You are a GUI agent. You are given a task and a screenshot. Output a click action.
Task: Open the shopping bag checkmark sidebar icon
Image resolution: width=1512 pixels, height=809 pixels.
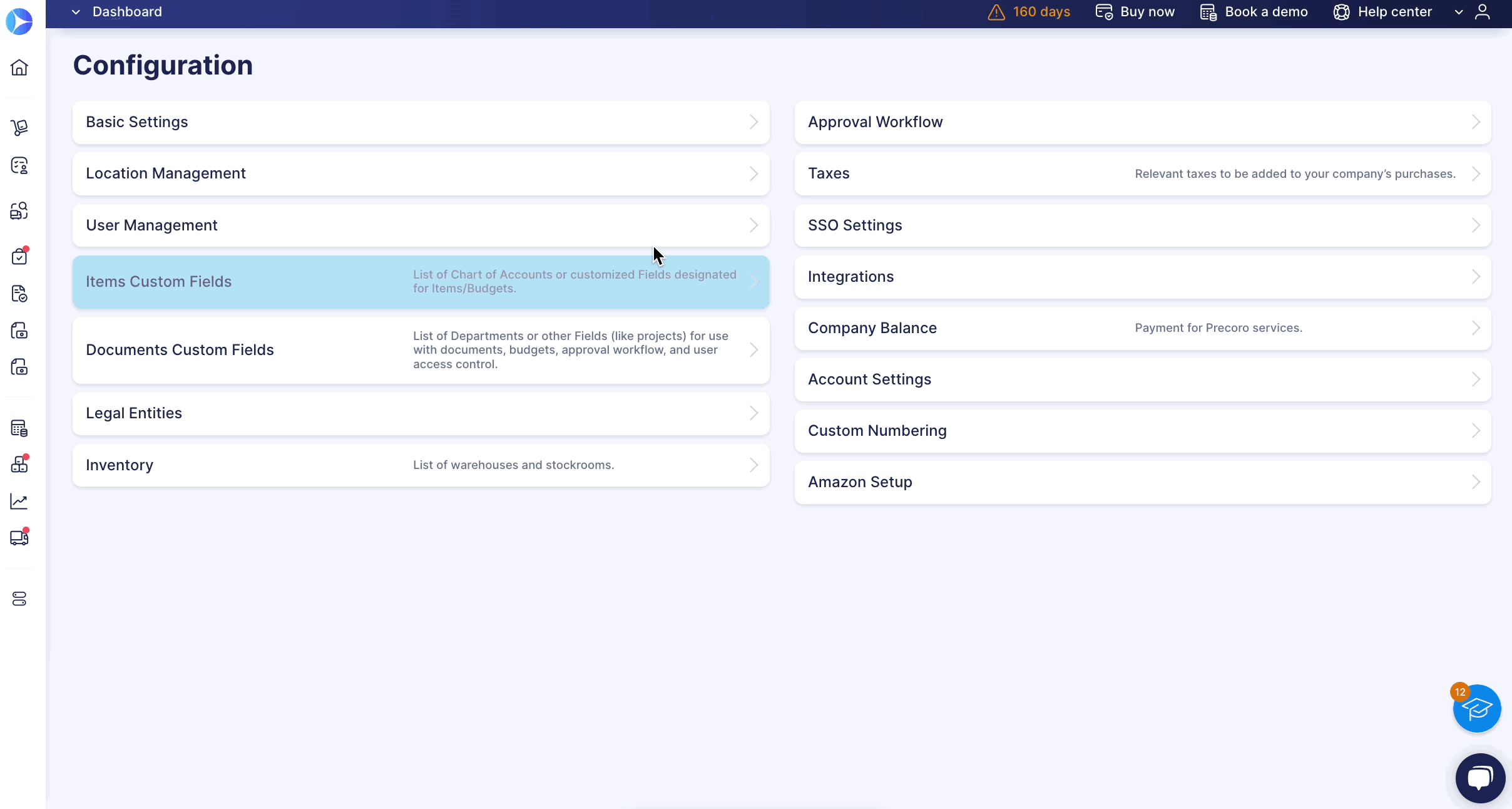coord(19,256)
